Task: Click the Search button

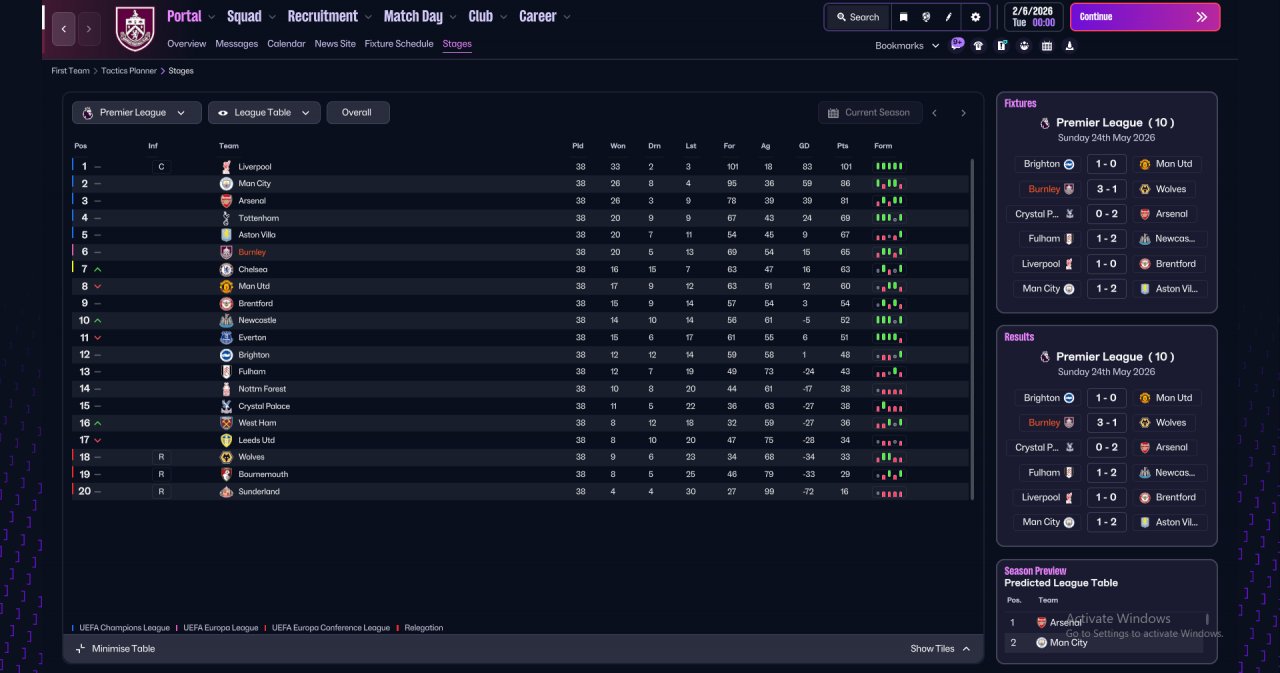Action: 858,17
